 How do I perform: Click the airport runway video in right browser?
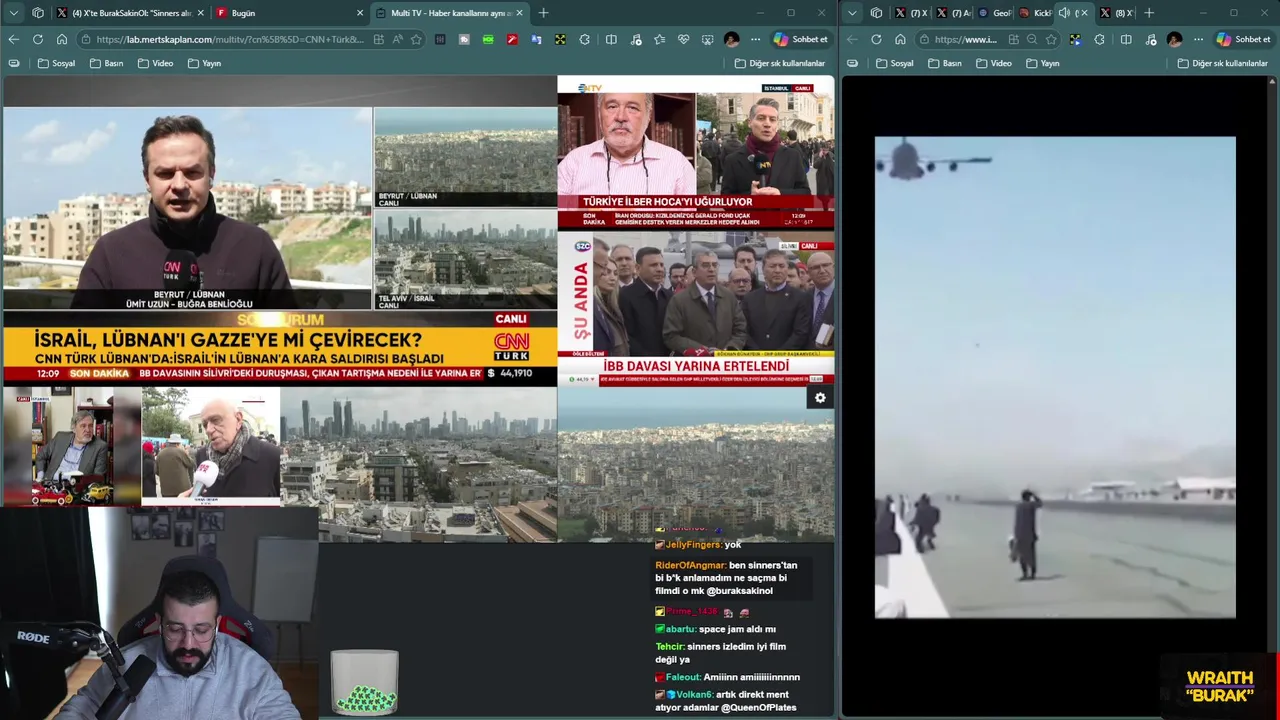(x=1055, y=377)
